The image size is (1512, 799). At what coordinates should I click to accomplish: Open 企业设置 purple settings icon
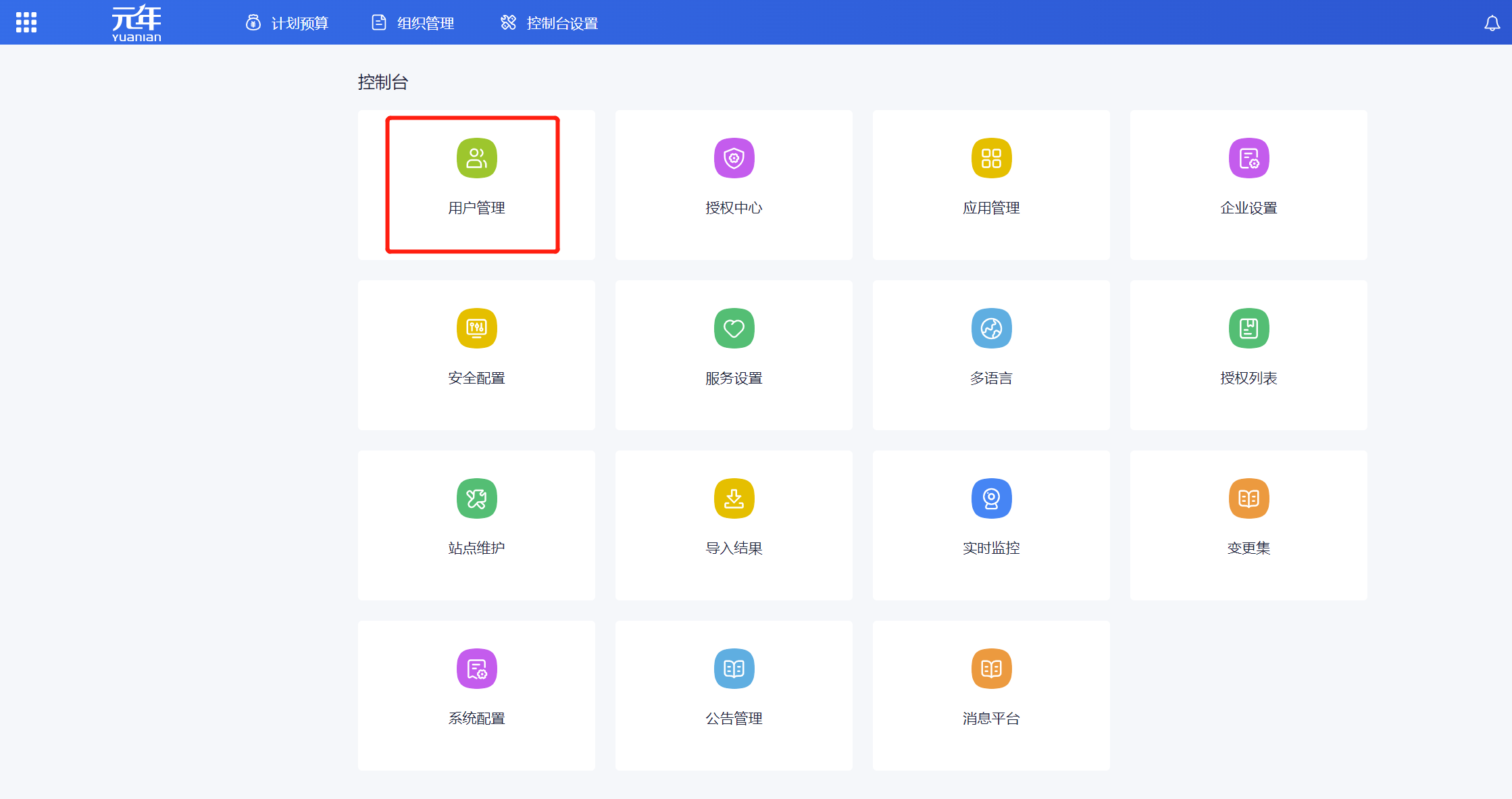pyautogui.click(x=1249, y=159)
